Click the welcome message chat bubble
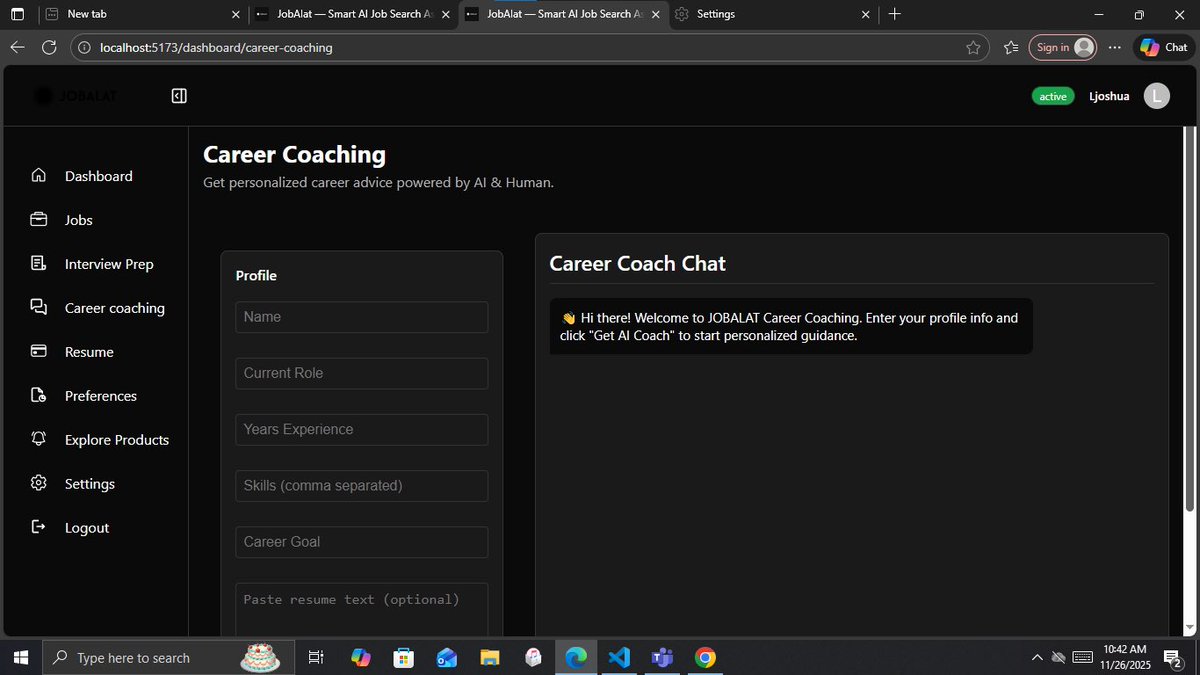This screenshot has width=1200, height=675. [791, 326]
